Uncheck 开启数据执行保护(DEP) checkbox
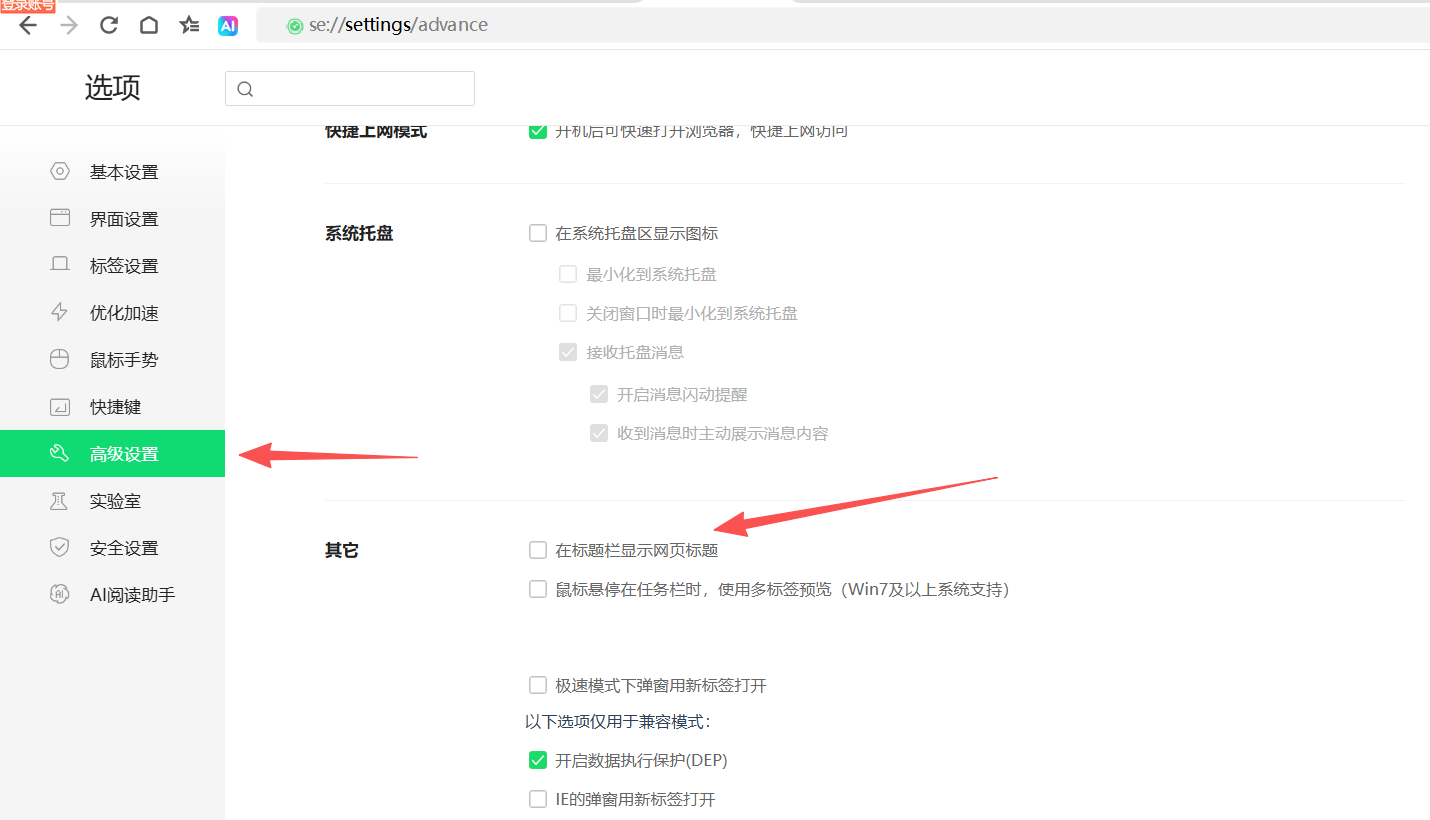This screenshot has height=820, width=1430. tap(538, 761)
